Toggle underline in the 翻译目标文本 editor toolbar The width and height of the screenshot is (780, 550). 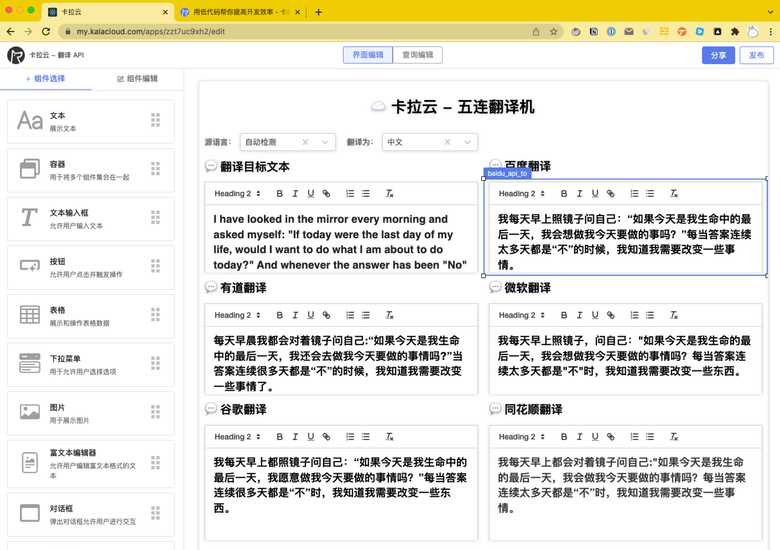311,193
